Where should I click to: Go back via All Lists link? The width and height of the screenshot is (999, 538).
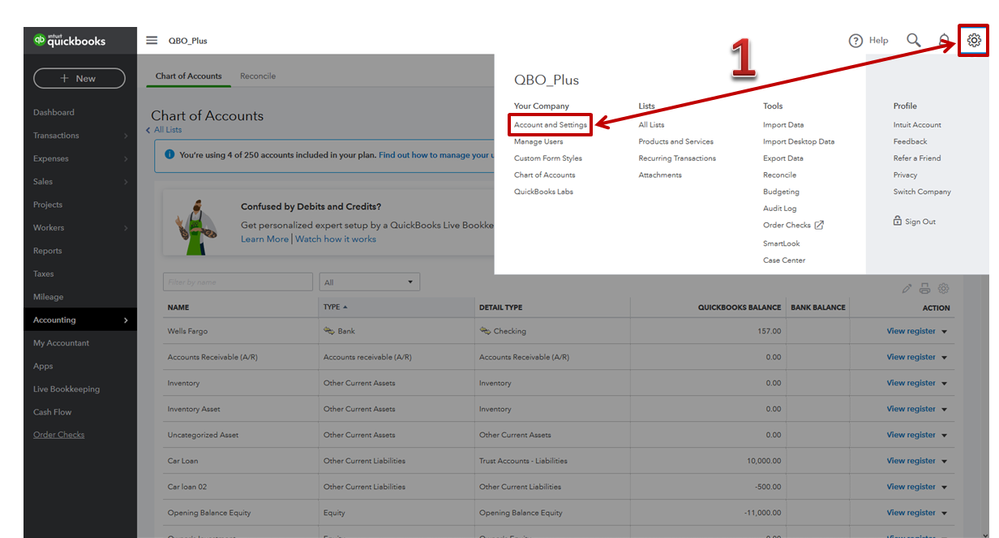(x=168, y=129)
